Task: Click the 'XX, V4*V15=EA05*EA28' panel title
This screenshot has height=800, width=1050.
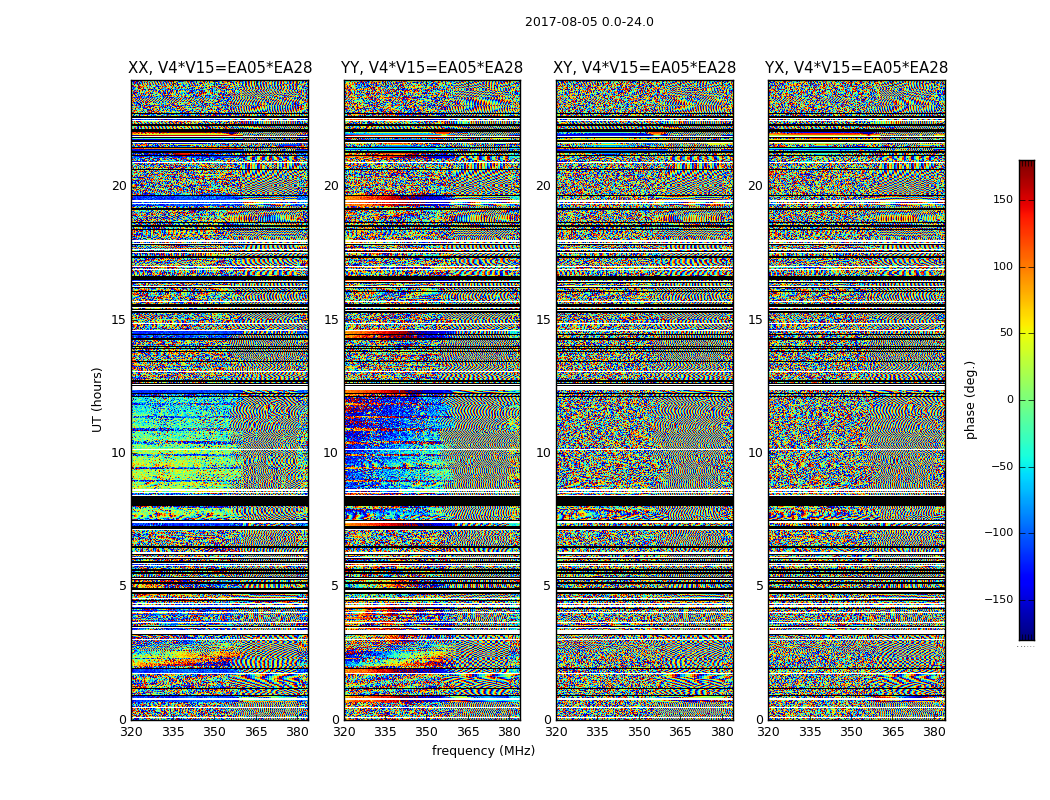Action: (220, 68)
